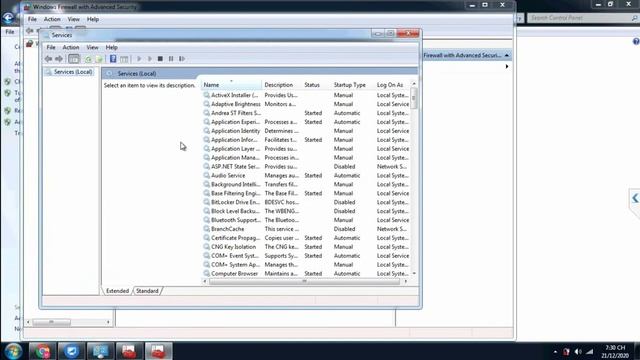
Task: Open Help menu in Windows Firewall window
Action: click(x=93, y=19)
